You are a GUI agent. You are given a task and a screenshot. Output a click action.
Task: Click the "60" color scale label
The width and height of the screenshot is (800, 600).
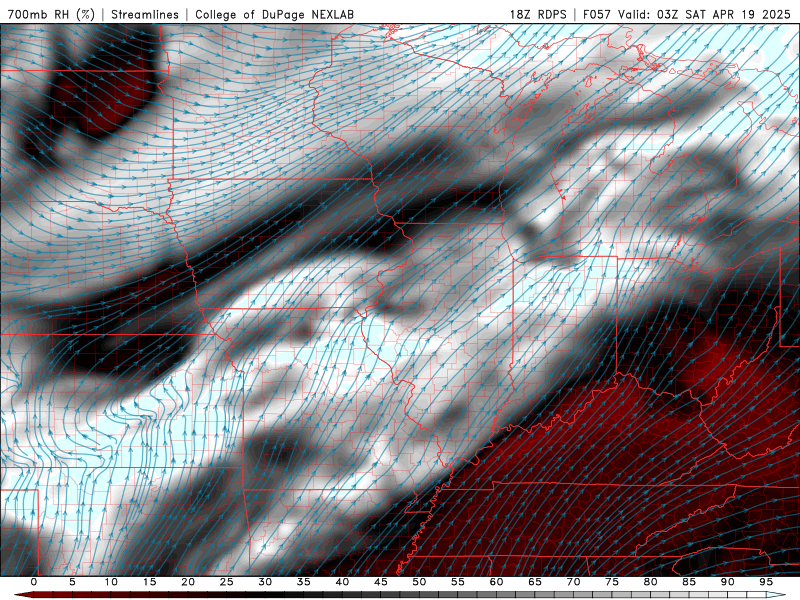[496, 582]
